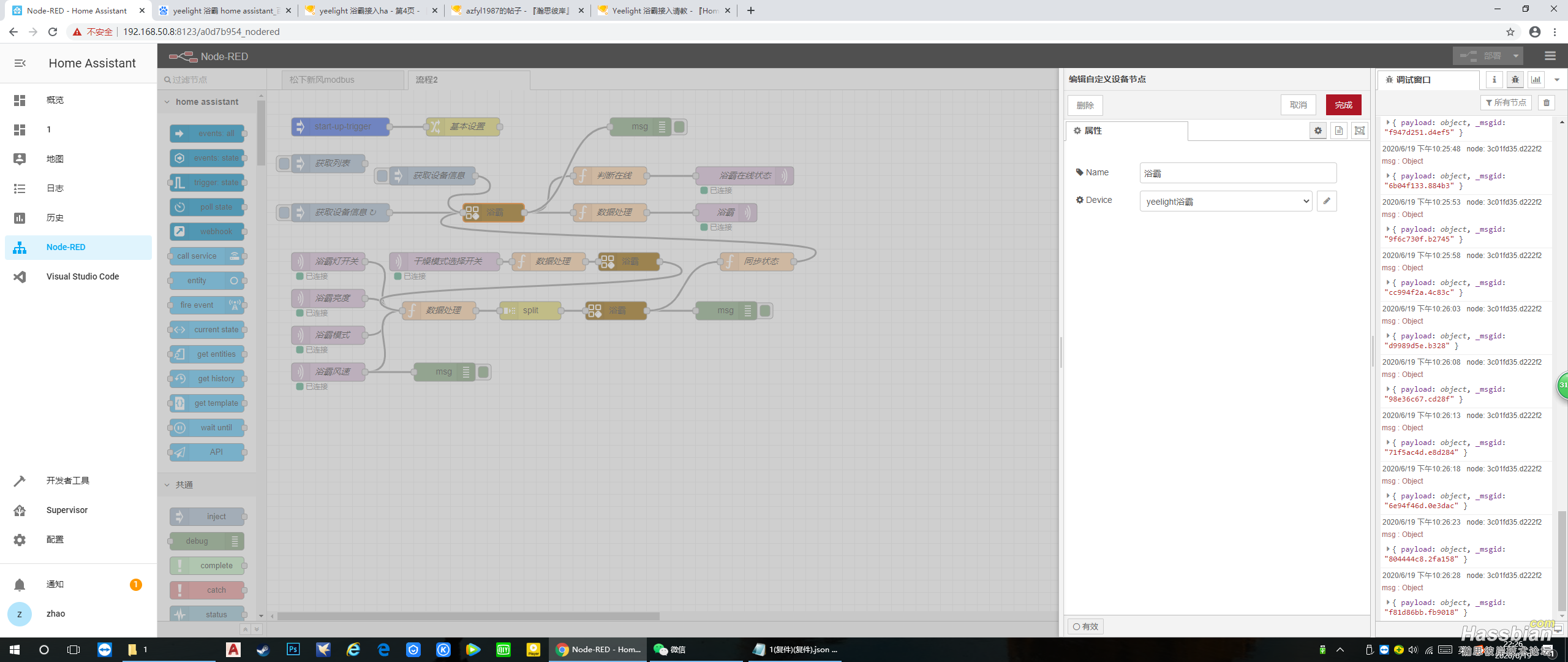This screenshot has height=662, width=1568.
Task: Click the Windows Start button
Action: click(x=15, y=649)
